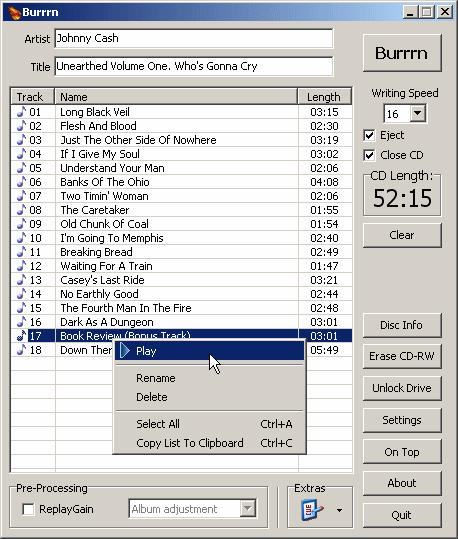The width and height of the screenshot is (458, 539).
Task: Click the music note icon for track 01
Action: pyautogui.click(x=21, y=112)
